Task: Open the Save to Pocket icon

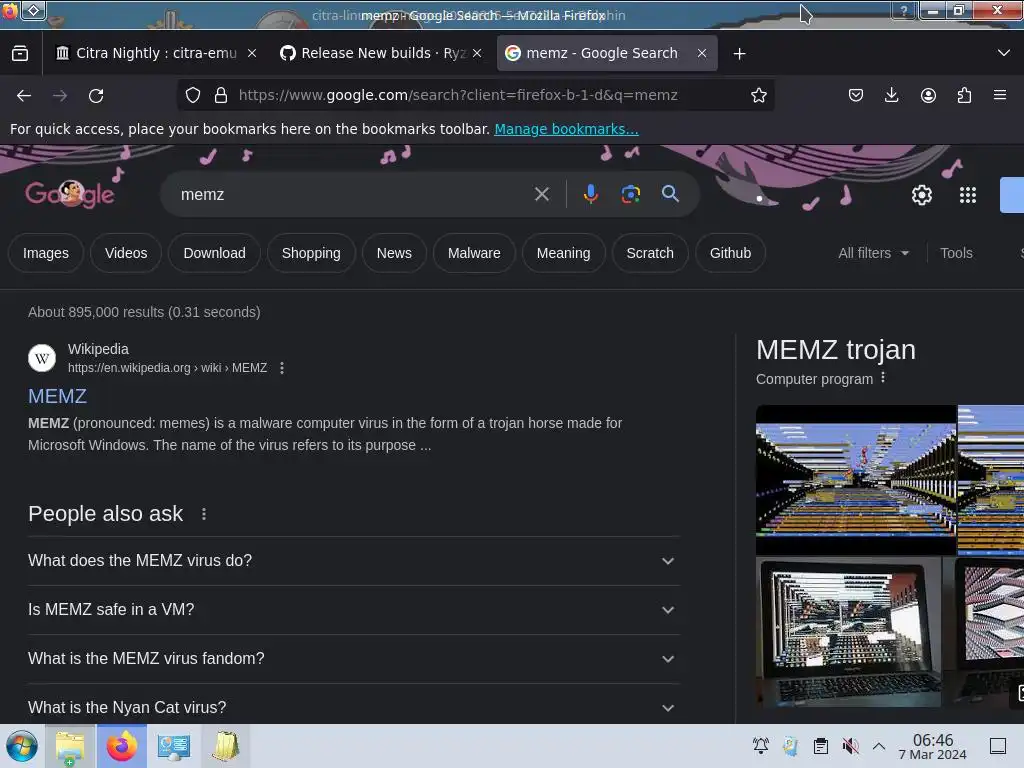Action: (x=856, y=95)
